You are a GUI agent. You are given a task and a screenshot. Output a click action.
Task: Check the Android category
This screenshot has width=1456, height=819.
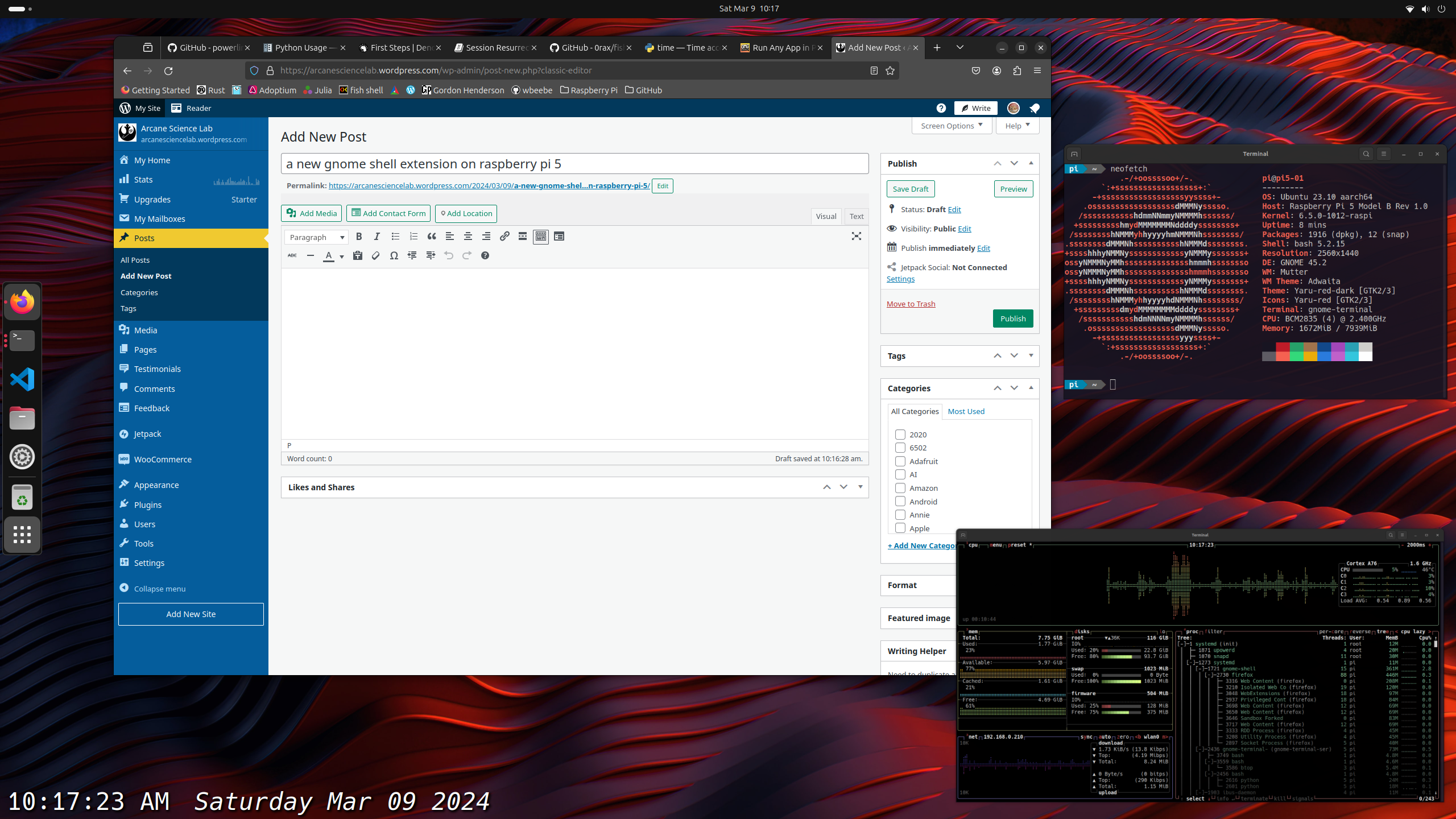900,501
